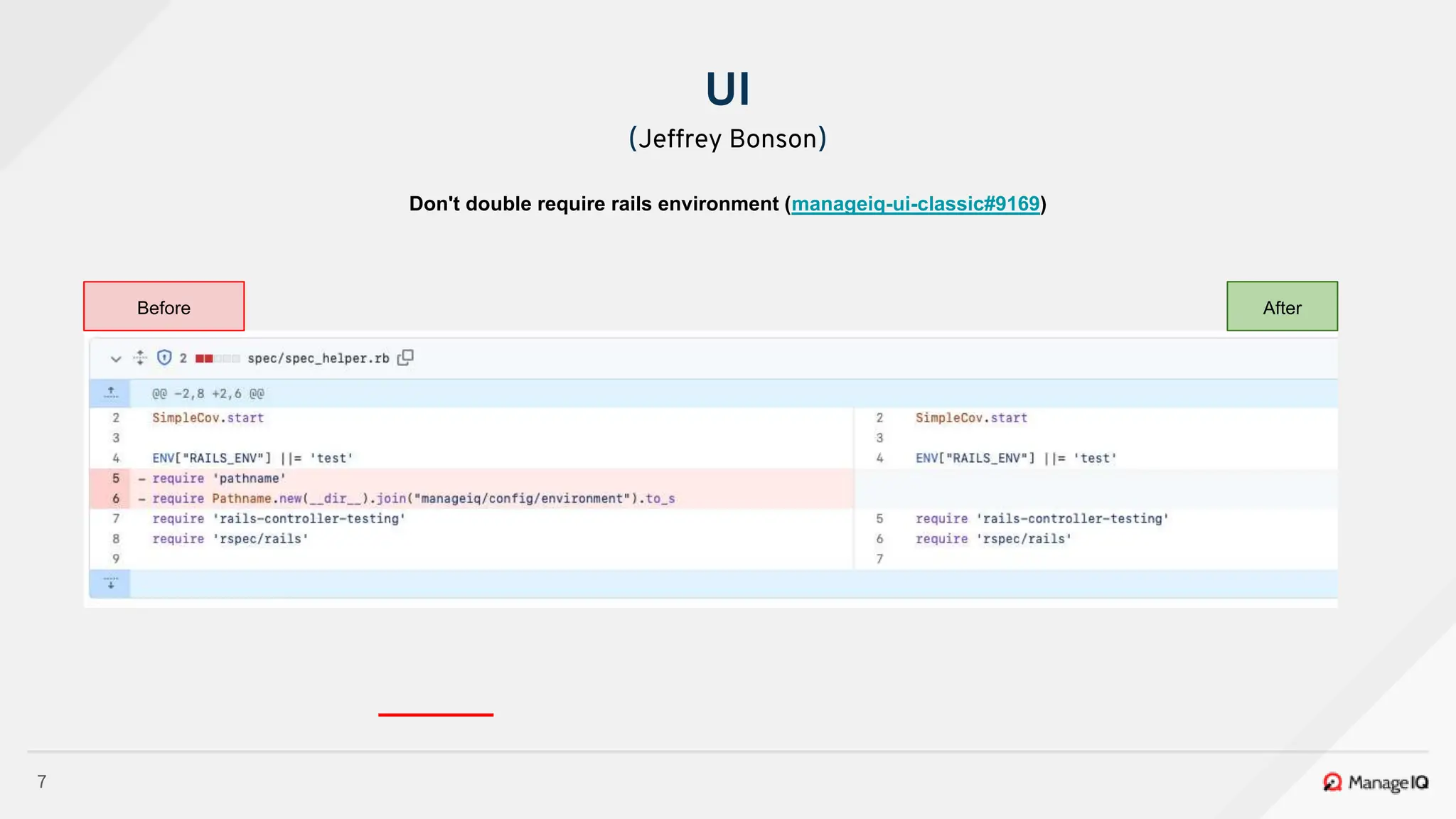Click the removed Pathname.new environment require line
This screenshot has height=819, width=1456.
(413, 498)
